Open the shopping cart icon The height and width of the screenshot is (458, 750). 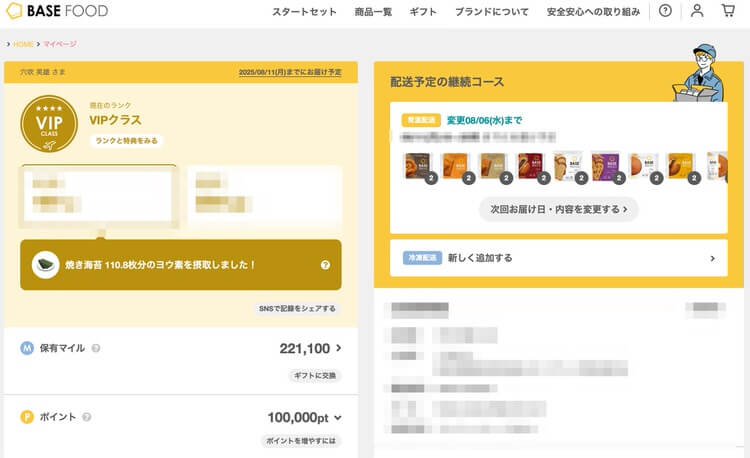[728, 11]
